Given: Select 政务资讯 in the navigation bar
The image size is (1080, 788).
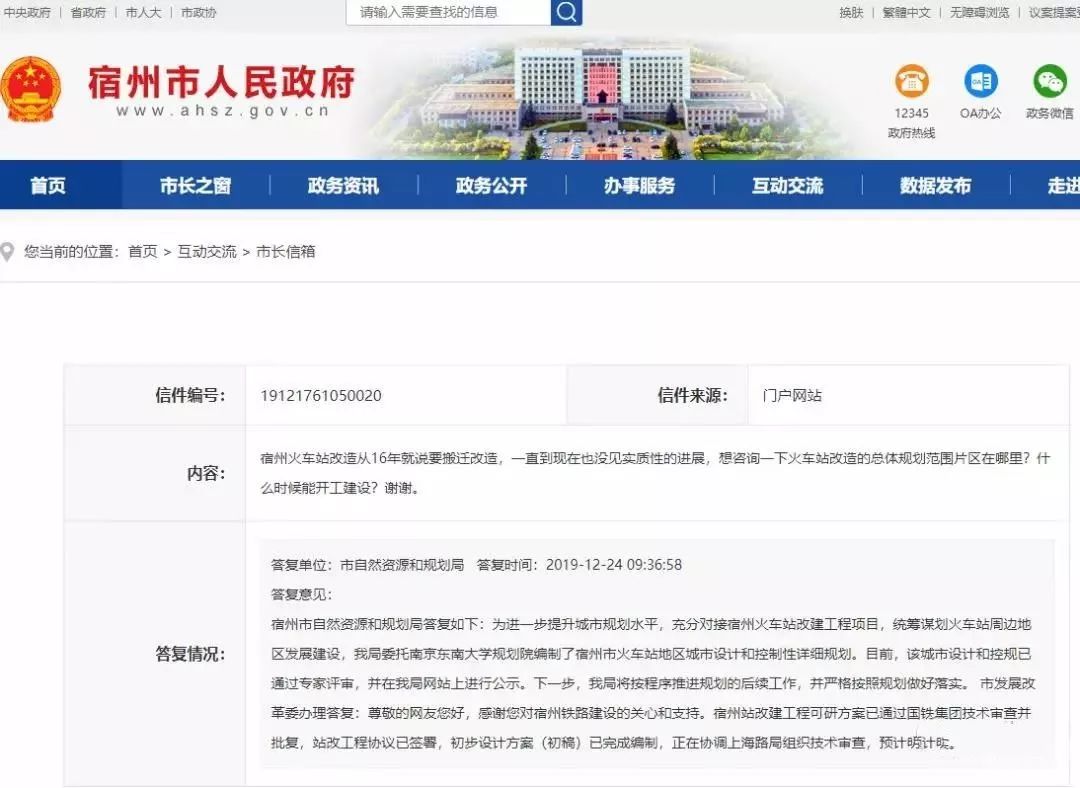Looking at the screenshot, I should click(343, 186).
